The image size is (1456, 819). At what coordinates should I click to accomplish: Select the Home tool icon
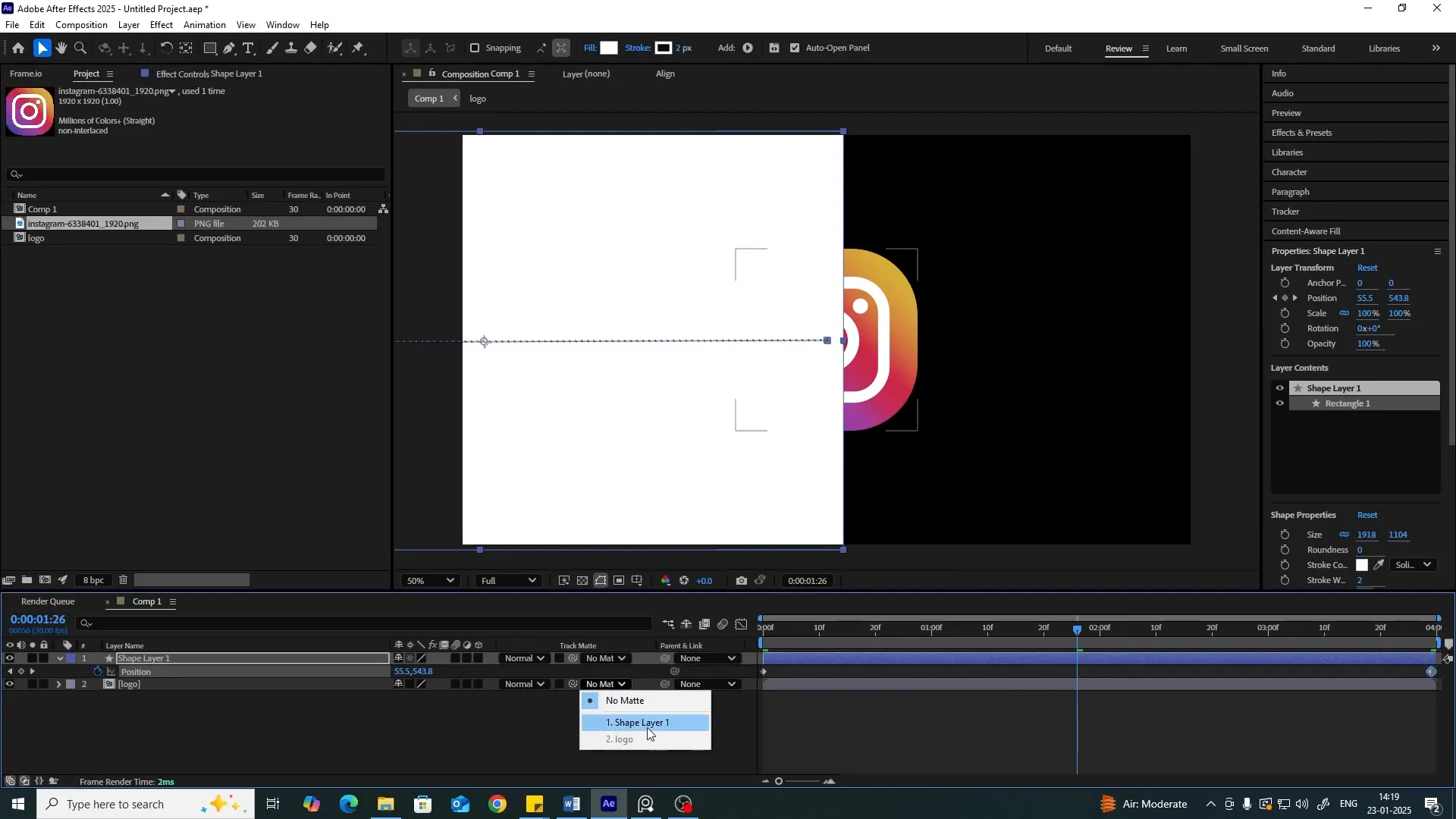tap(18, 49)
